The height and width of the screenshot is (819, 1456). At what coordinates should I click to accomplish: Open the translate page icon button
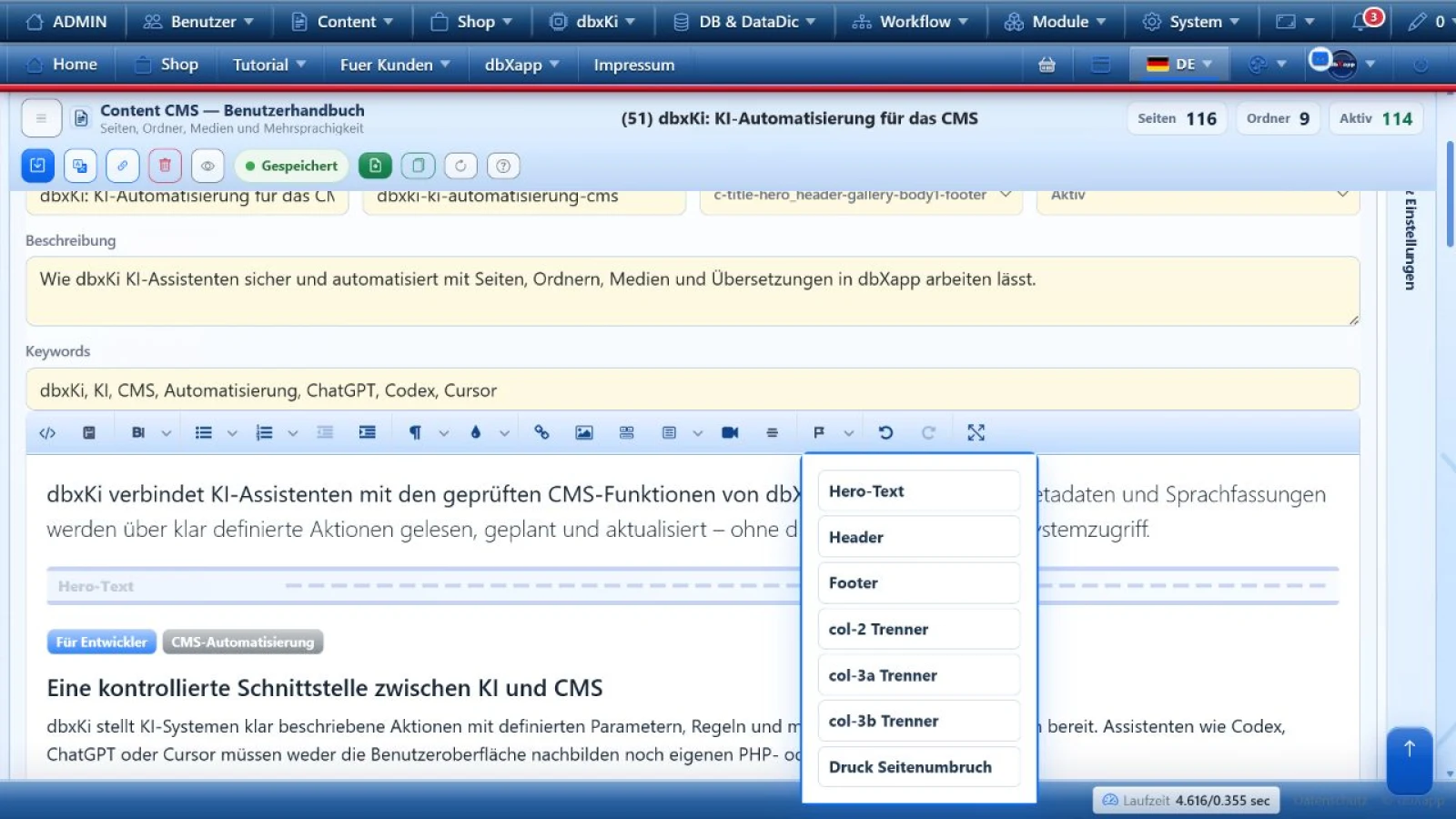(80, 166)
